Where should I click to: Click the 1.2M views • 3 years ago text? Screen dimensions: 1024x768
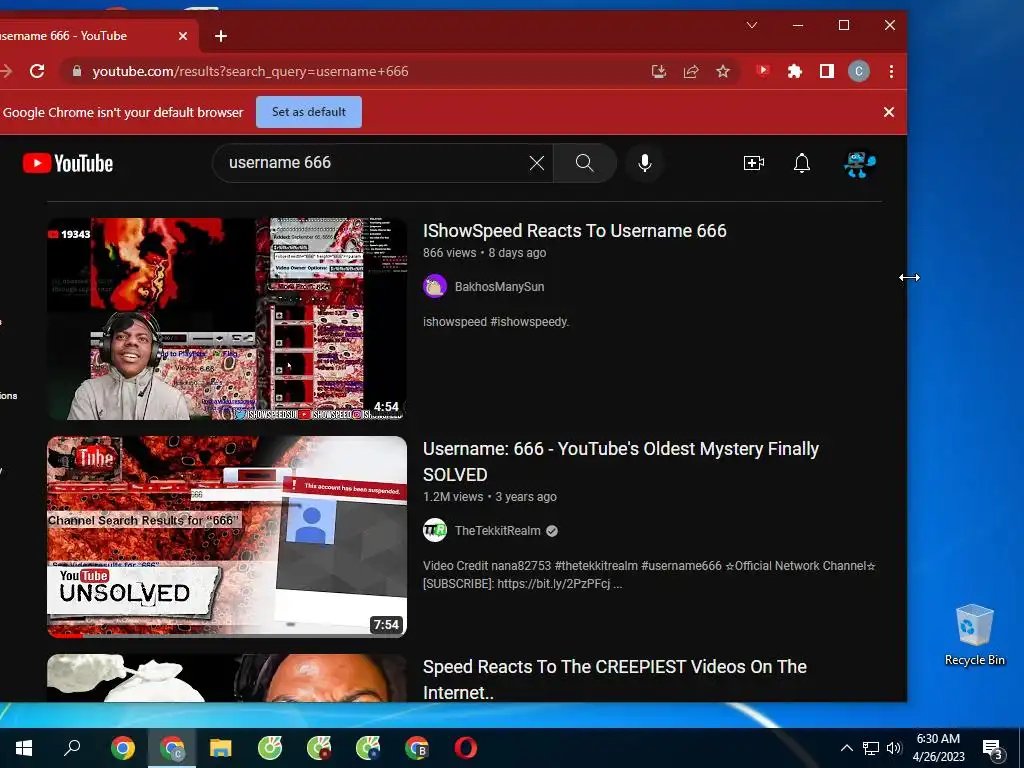pyautogui.click(x=490, y=497)
